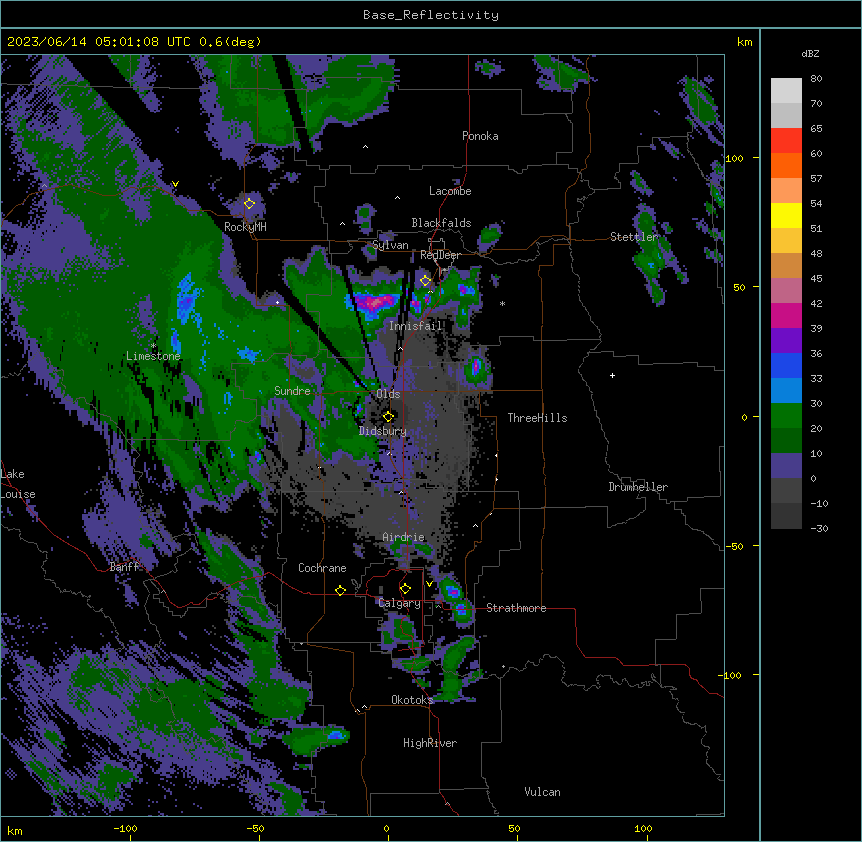Screen dimensions: 862x842
Task: Click the yellow diamond marker above Calgary label
Action: (x=405, y=589)
